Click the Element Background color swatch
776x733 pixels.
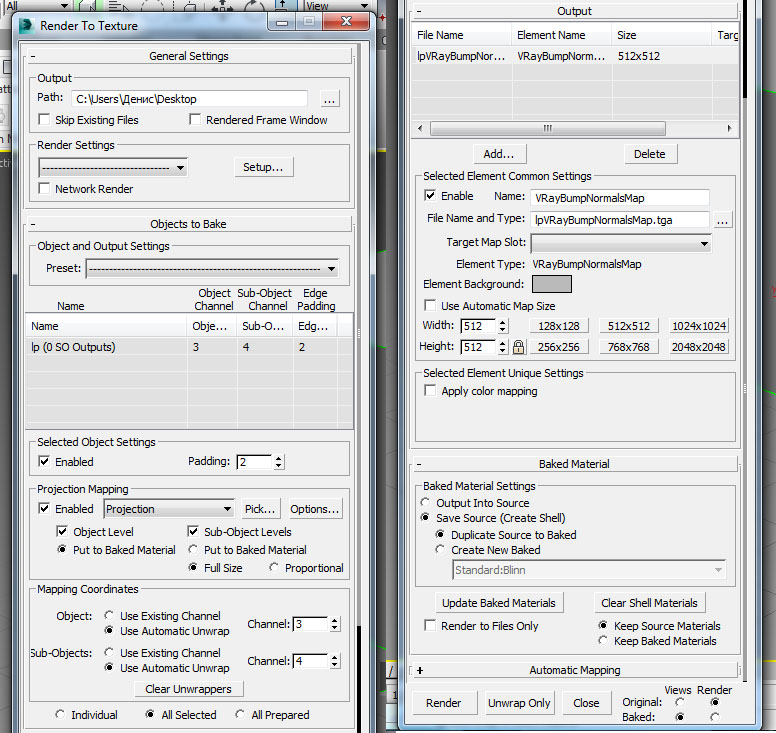coord(552,284)
